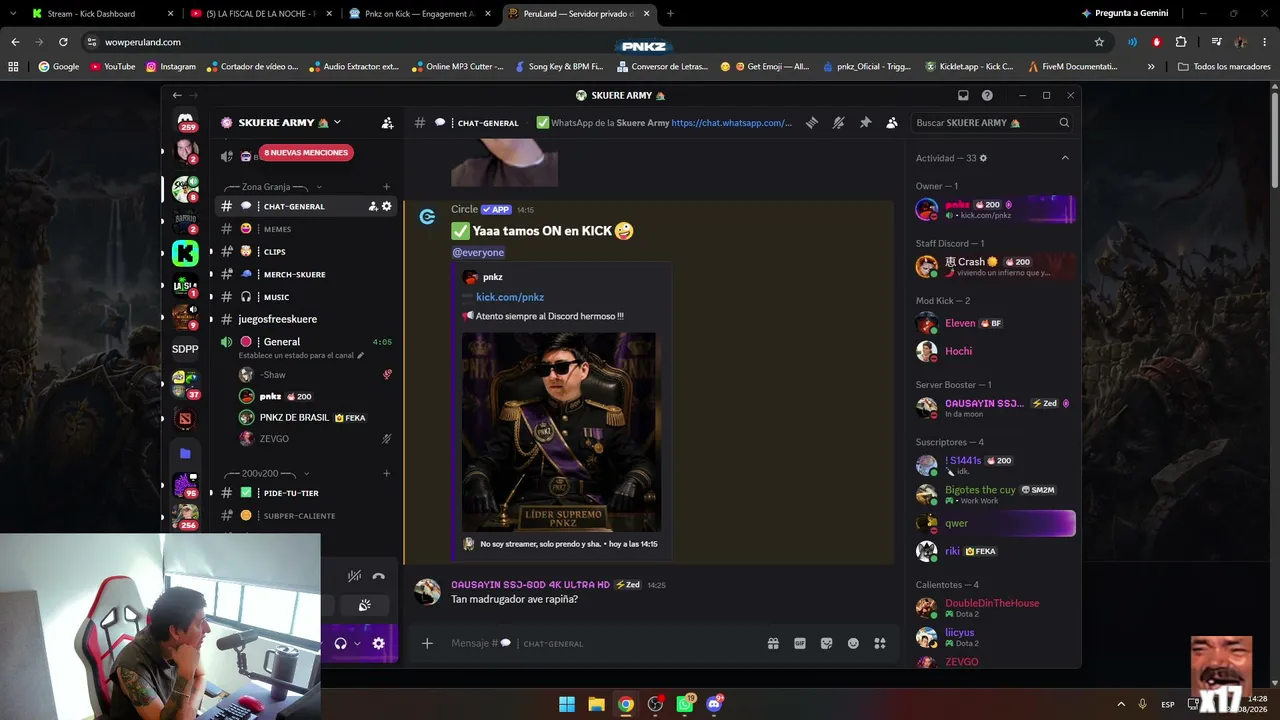Open output device dropdown beside headphones

click(x=356, y=643)
